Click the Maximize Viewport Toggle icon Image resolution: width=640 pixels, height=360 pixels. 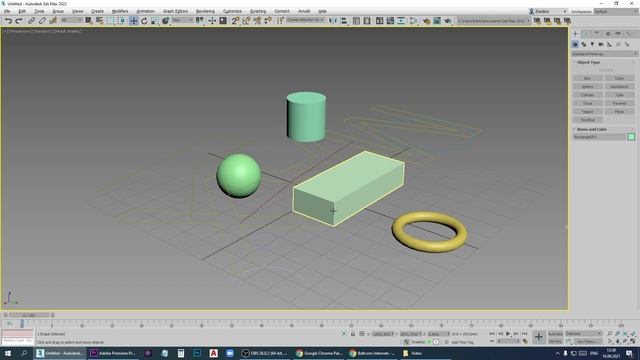[633, 341]
